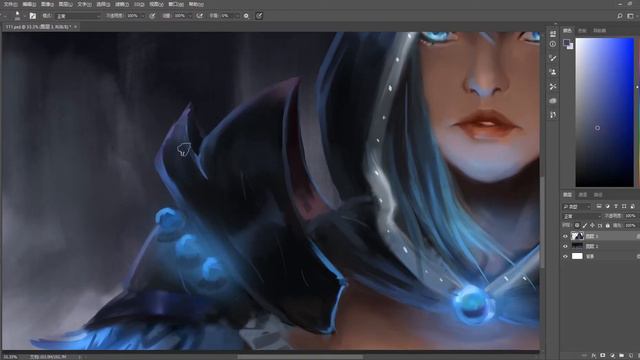Open smoothing options gear icon

[246, 16]
